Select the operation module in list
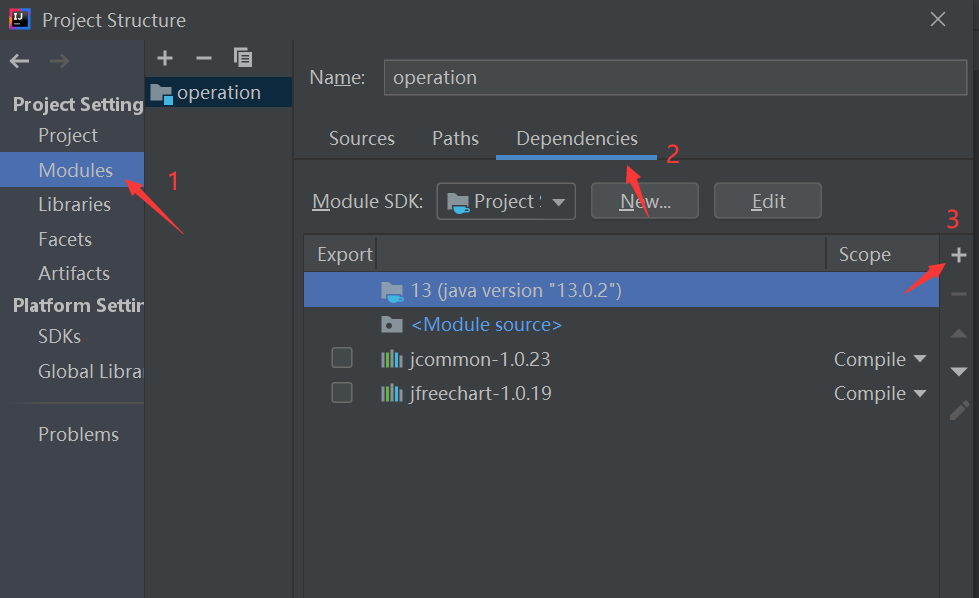979x598 pixels. [218, 92]
